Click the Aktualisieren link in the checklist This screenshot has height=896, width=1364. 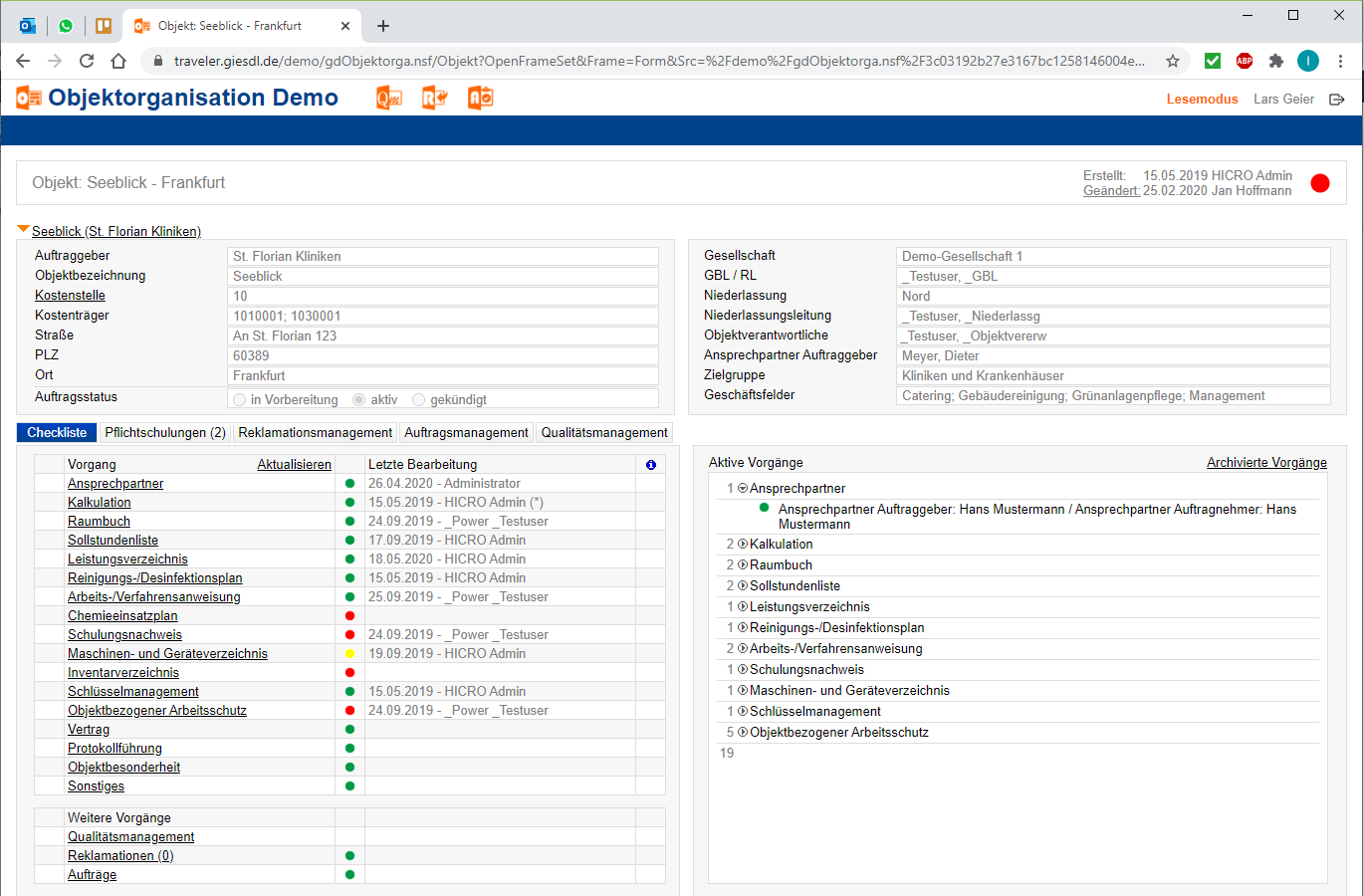click(x=294, y=465)
